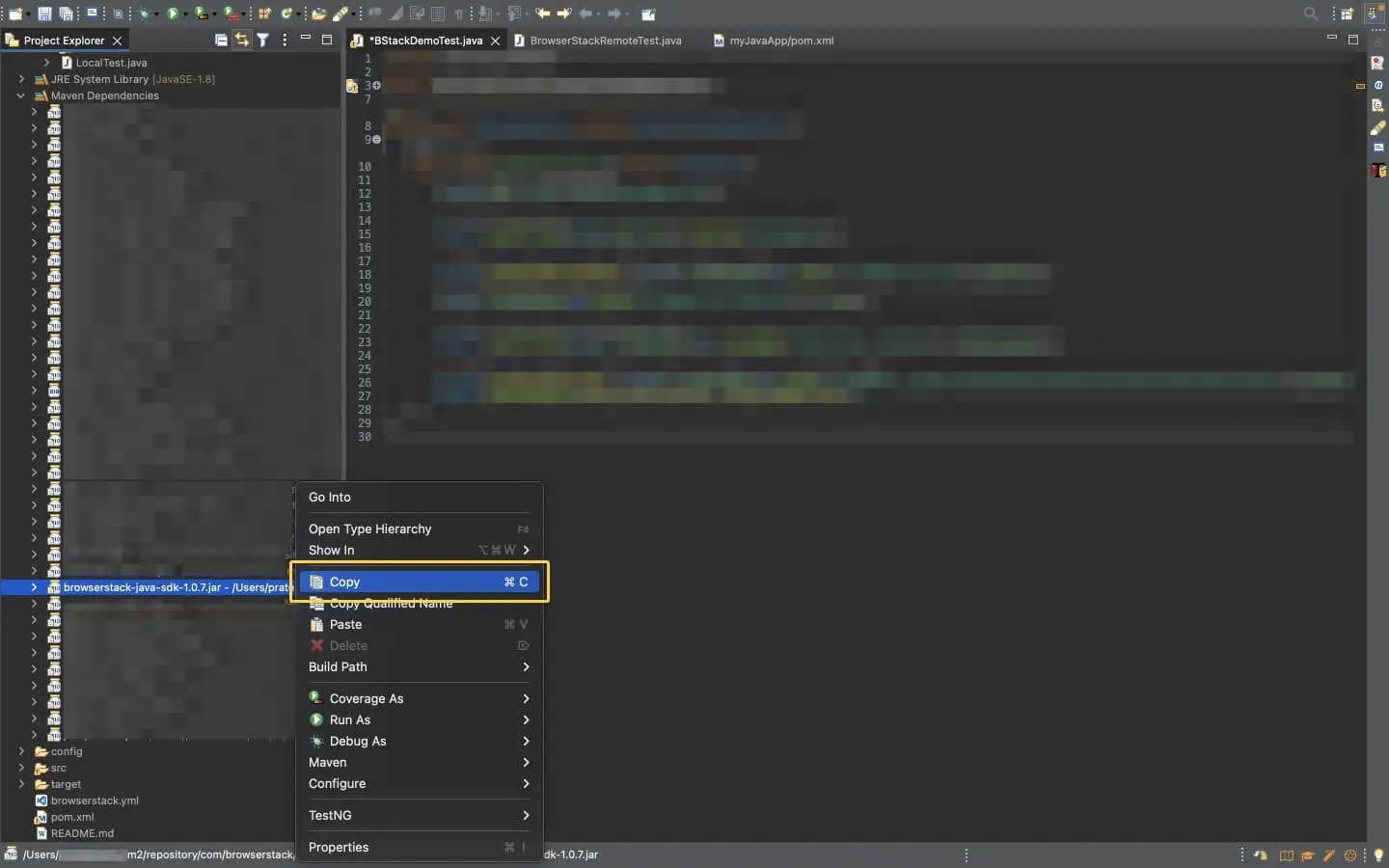
Task: Click the yellow overview ruler marker
Action: (1360, 86)
